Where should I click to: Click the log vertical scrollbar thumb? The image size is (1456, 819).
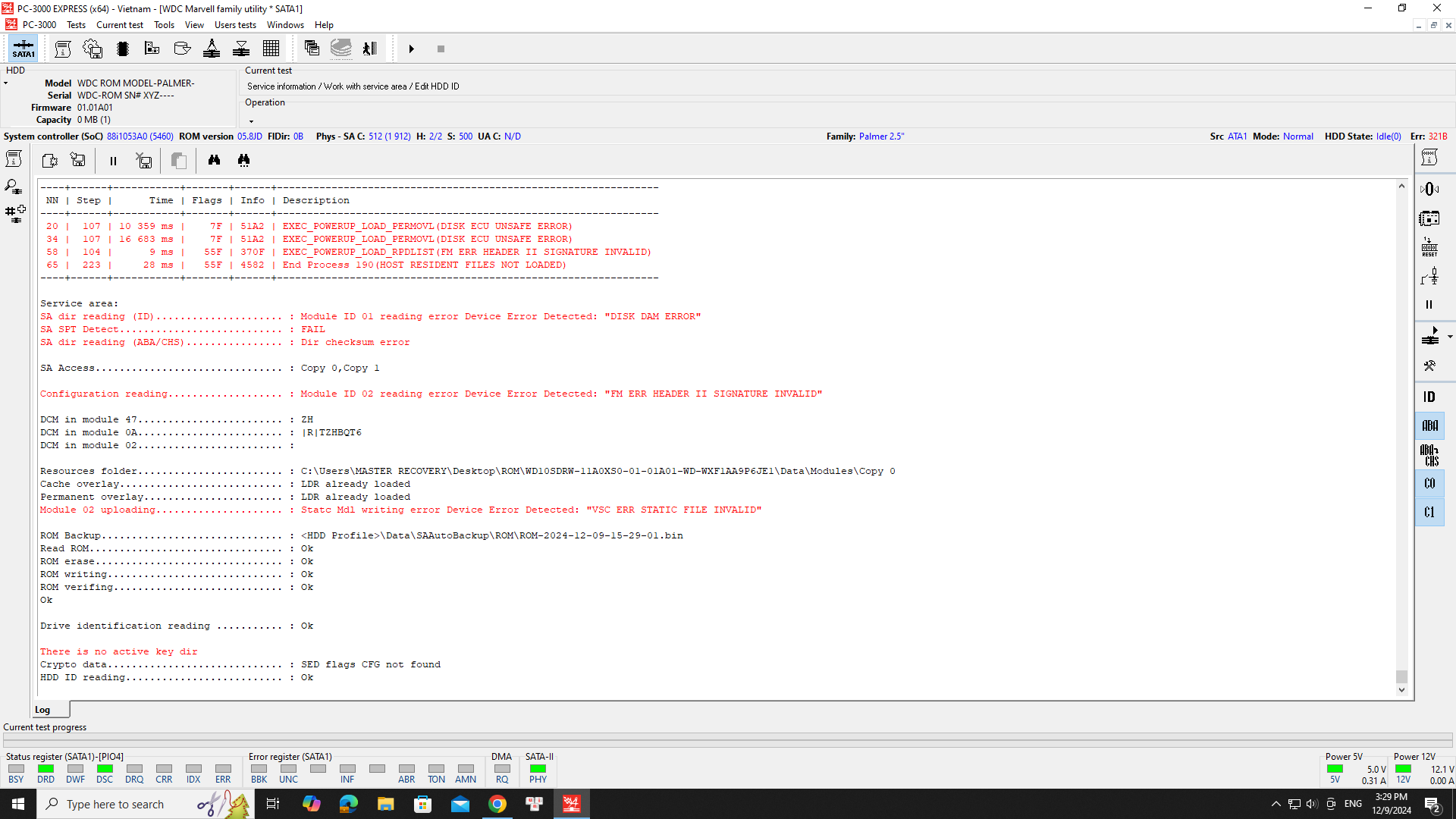click(1401, 676)
